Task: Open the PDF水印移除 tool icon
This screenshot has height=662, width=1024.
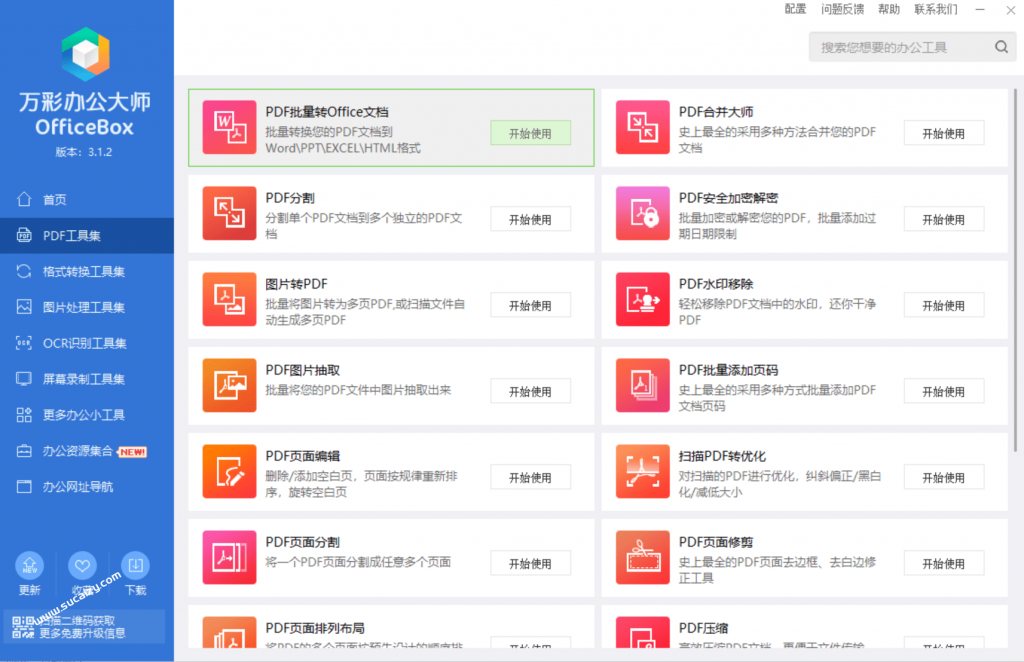Action: click(643, 300)
